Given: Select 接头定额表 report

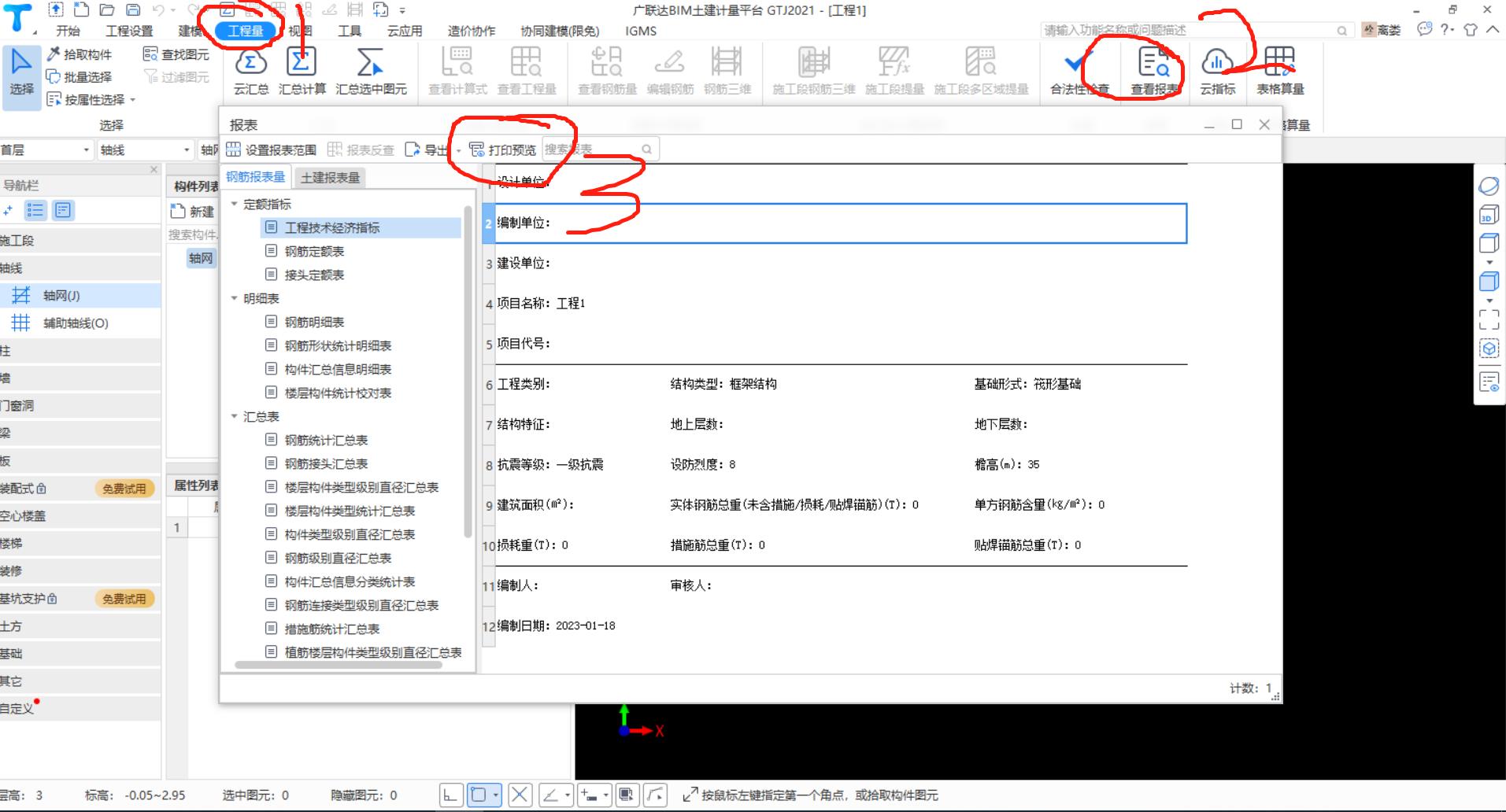Looking at the screenshot, I should tap(314, 275).
